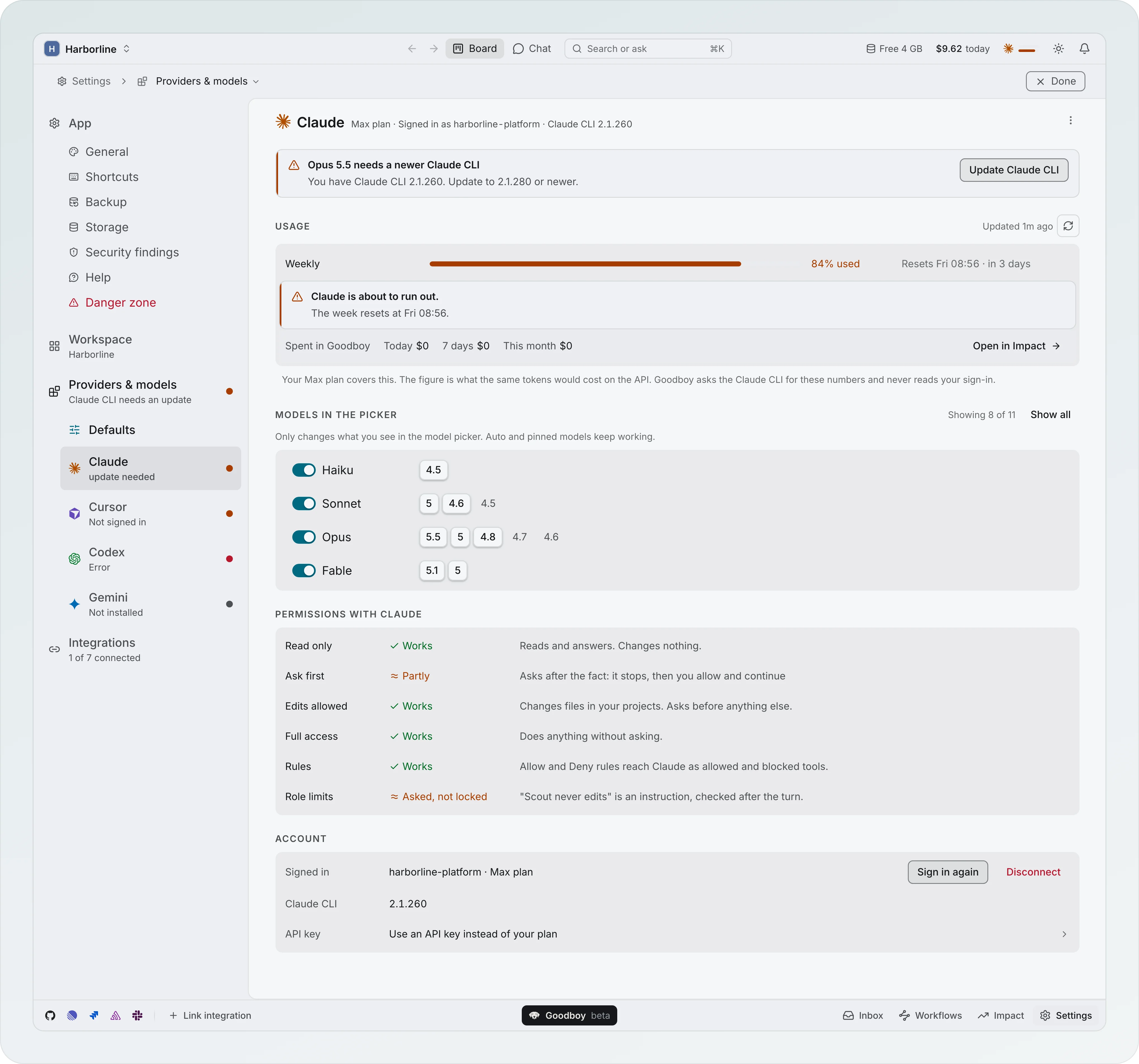Viewport: 1139px width, 1064px height.
Task: Expand the API key row
Action: click(677, 934)
